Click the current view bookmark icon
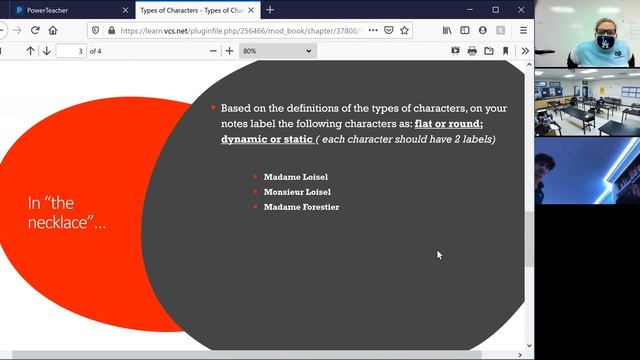 [x=505, y=51]
